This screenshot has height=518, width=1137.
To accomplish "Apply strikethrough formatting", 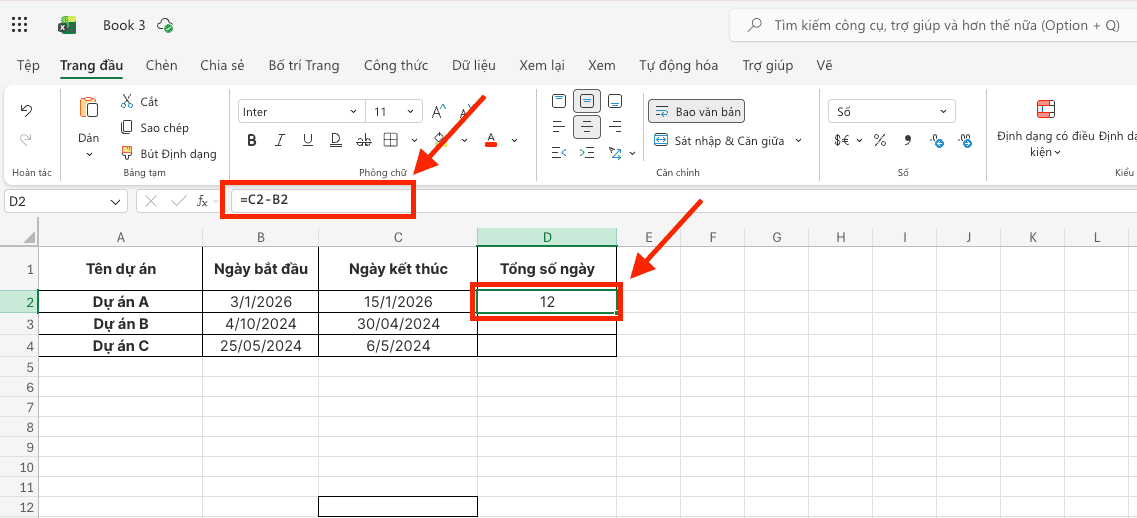I will pyautogui.click(x=364, y=140).
